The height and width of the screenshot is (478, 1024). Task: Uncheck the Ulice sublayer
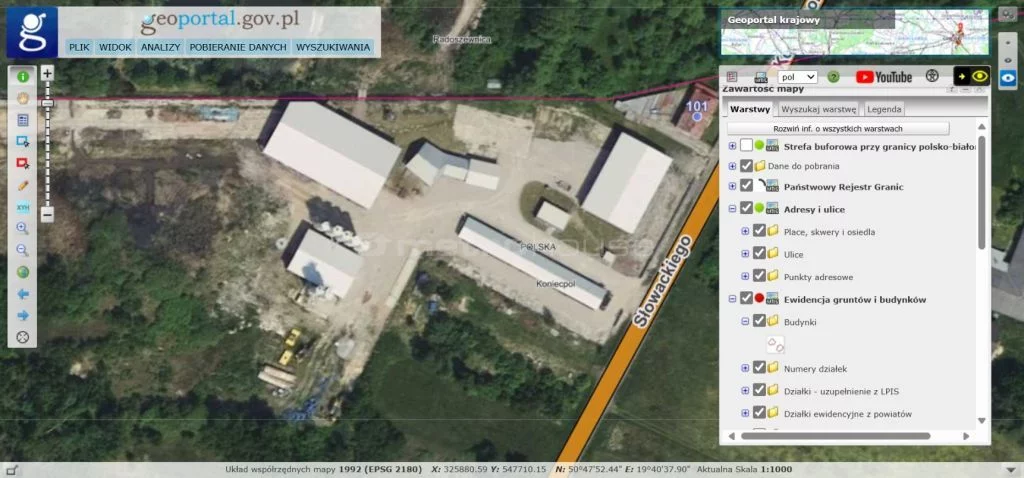pyautogui.click(x=759, y=254)
